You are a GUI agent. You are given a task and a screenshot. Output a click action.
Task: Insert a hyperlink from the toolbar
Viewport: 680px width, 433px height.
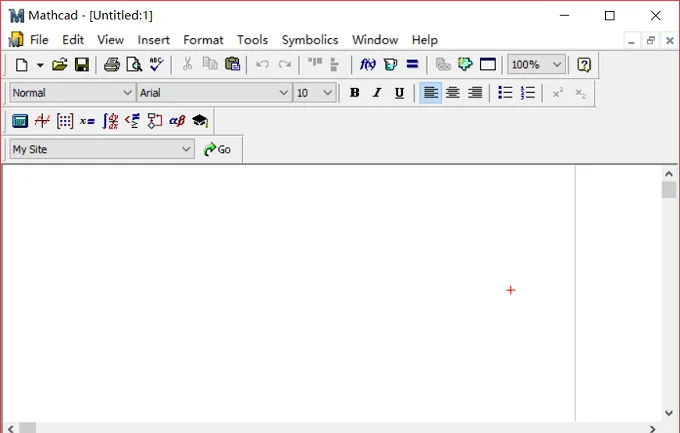(x=443, y=65)
